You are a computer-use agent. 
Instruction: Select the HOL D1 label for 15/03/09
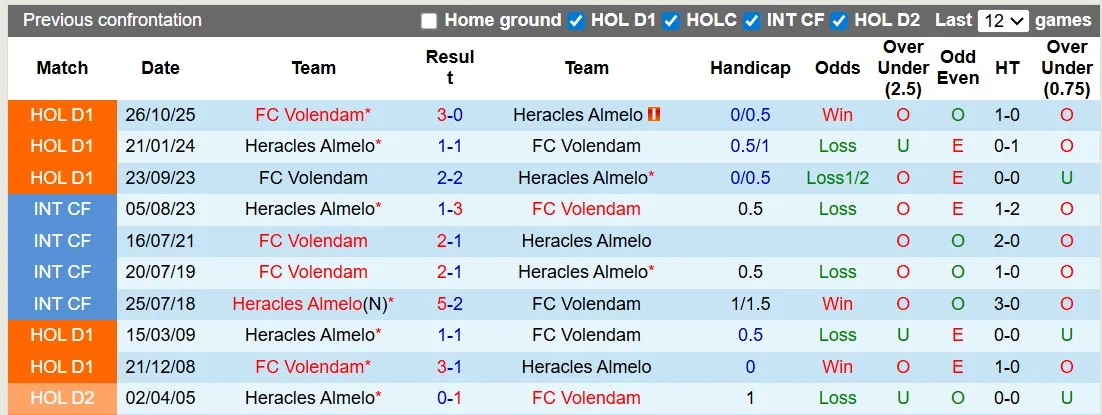click(62, 335)
